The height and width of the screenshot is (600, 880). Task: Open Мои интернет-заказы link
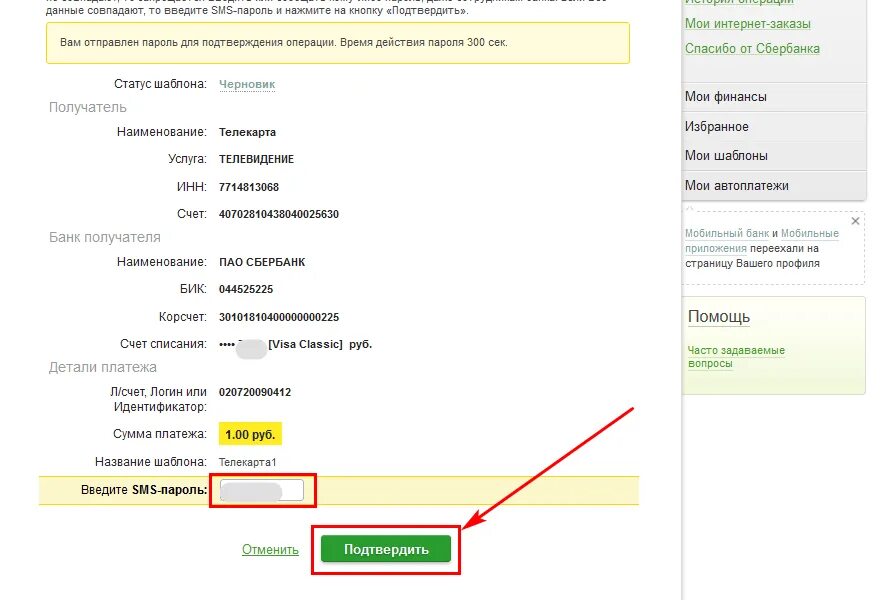[748, 24]
